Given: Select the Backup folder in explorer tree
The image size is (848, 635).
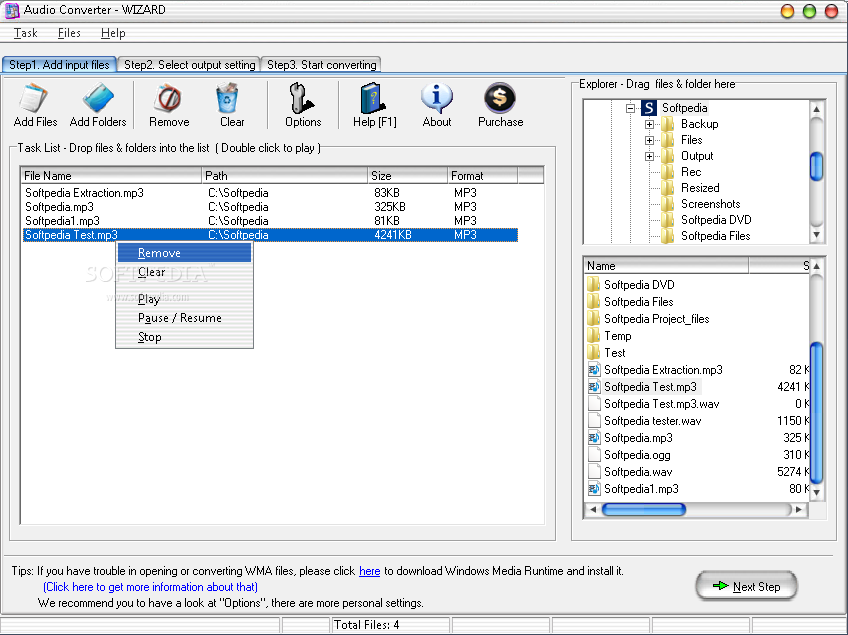Looking at the screenshot, I should 691,124.
